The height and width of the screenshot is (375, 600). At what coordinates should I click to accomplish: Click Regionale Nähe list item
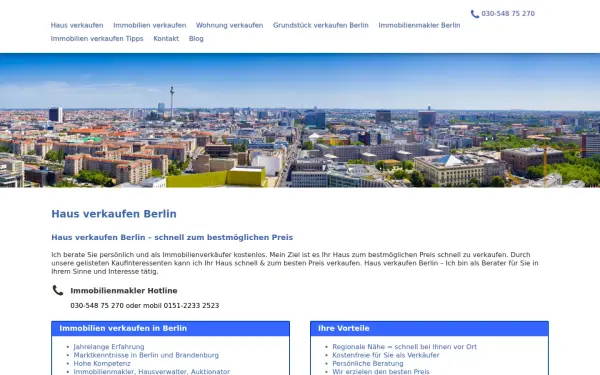click(x=404, y=347)
